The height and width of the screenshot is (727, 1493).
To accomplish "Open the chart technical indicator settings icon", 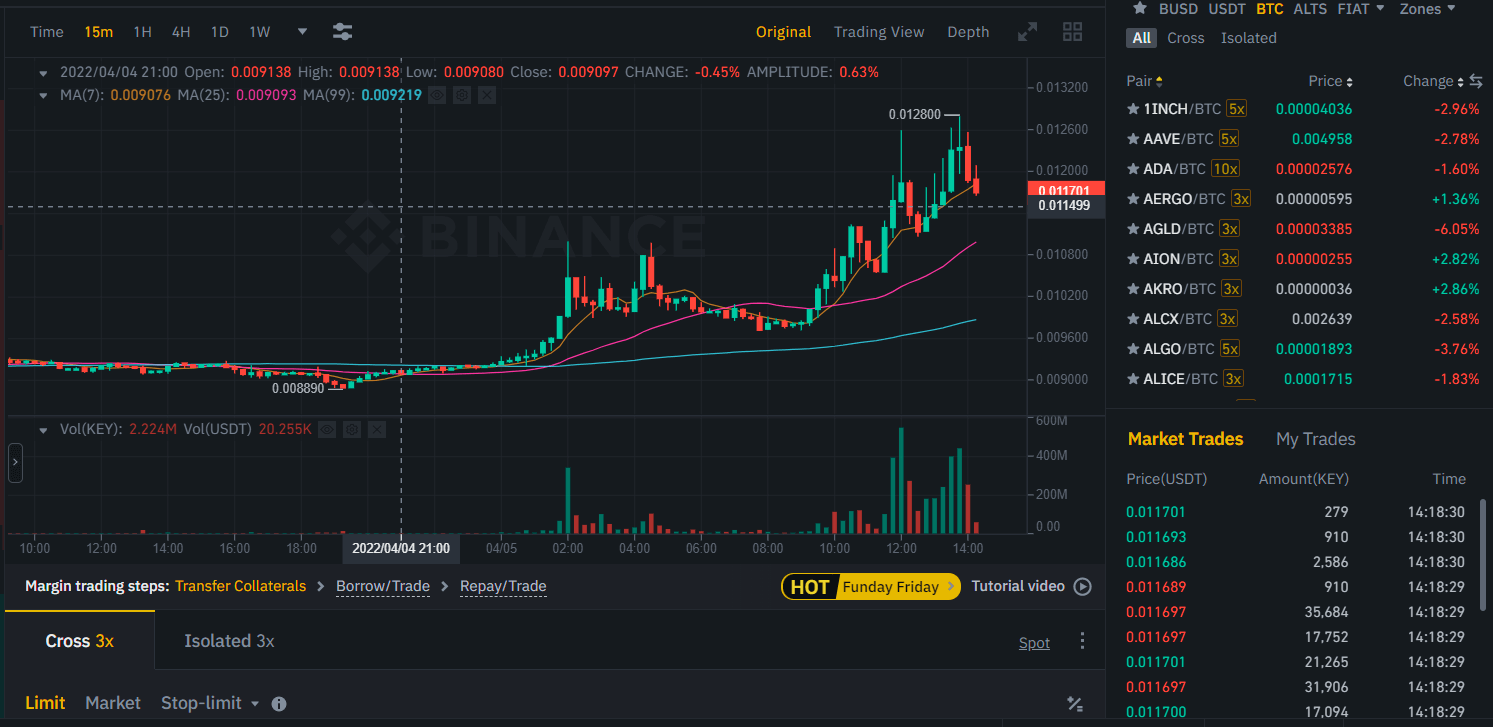I will 342,32.
